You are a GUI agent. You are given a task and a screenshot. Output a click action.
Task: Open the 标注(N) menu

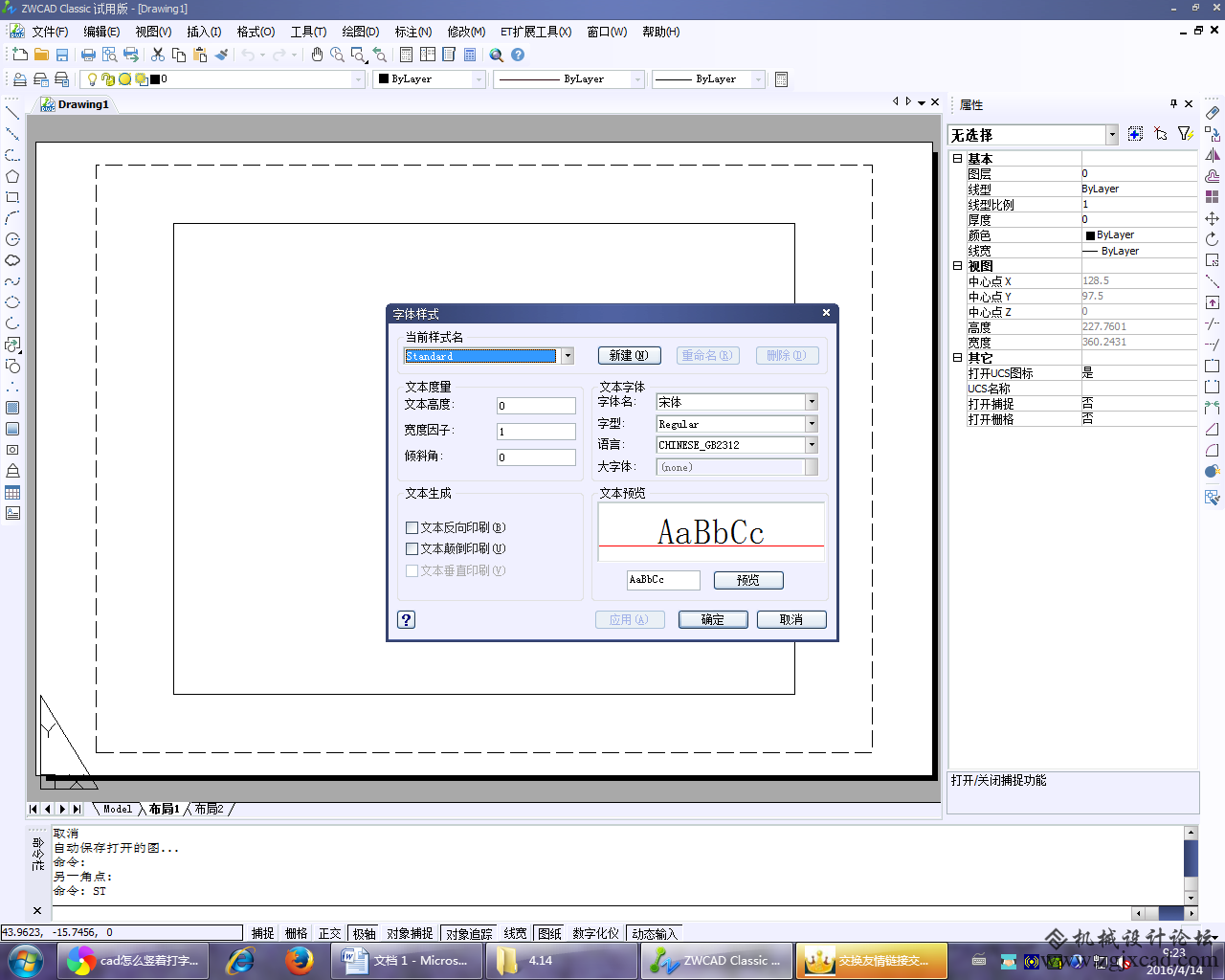coord(412,32)
